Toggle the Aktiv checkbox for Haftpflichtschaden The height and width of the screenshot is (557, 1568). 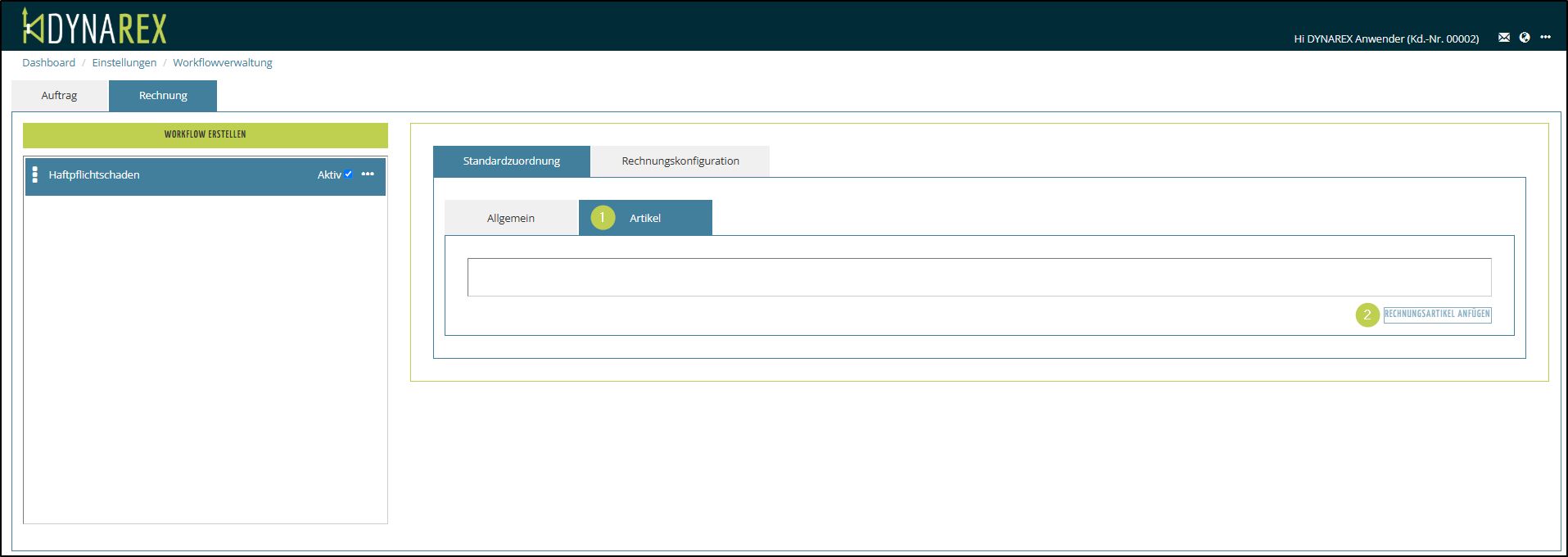click(349, 174)
